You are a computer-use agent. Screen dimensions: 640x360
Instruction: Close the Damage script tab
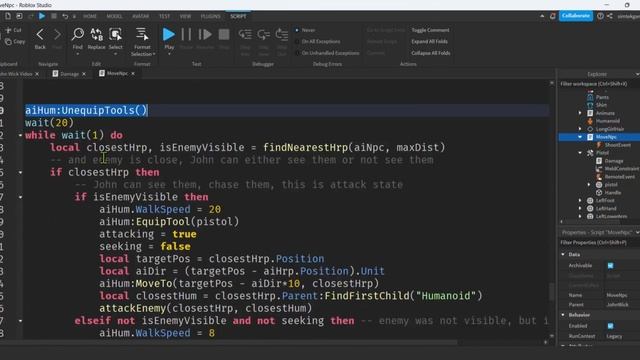(x=84, y=74)
